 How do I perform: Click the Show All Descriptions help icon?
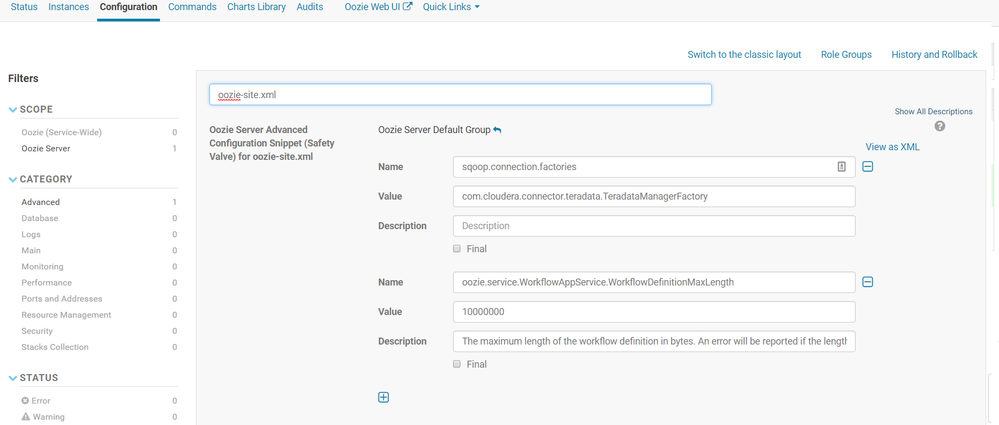[940, 126]
